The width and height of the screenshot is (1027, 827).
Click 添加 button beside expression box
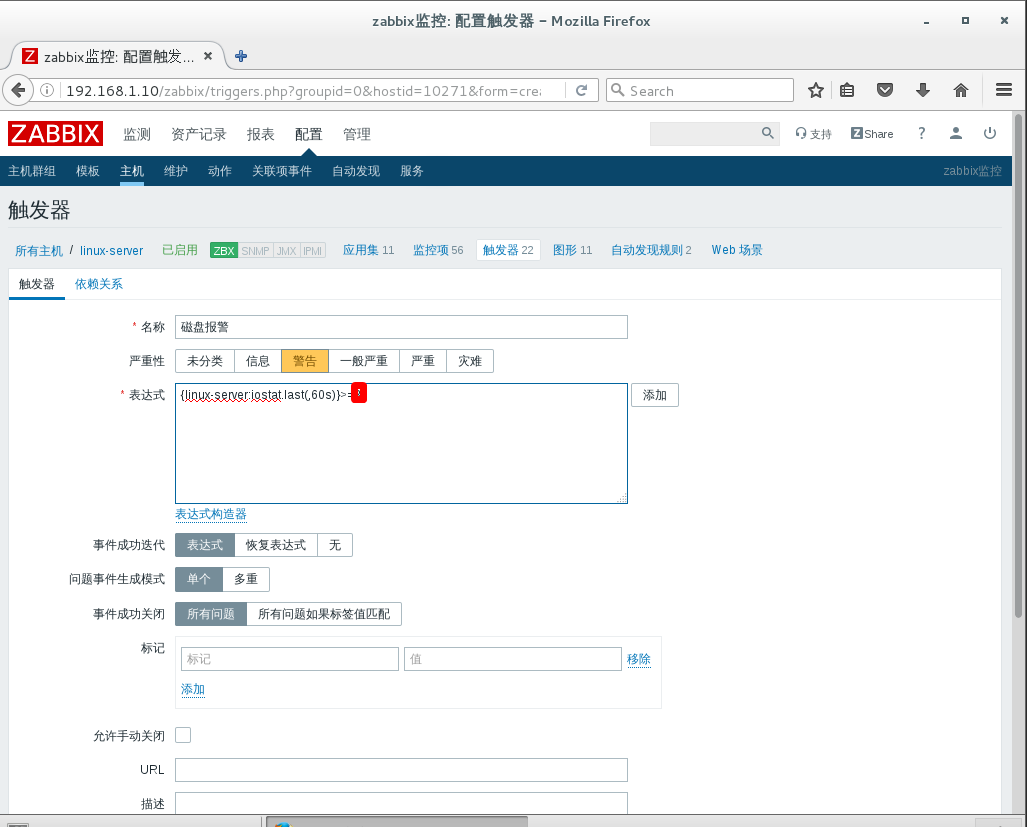pos(654,395)
